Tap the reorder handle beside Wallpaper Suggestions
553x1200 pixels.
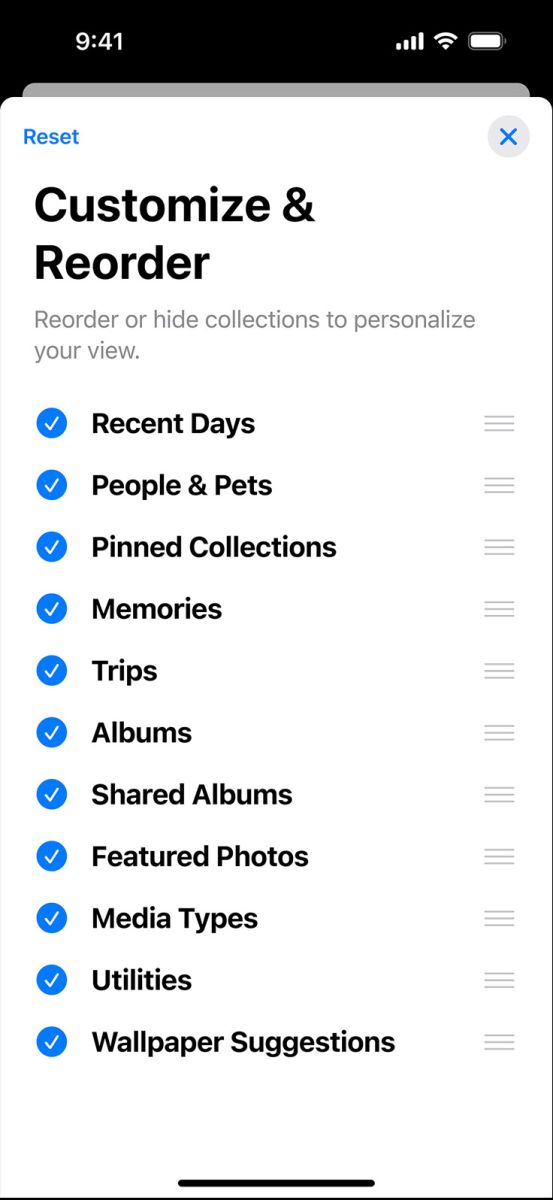pos(499,1042)
